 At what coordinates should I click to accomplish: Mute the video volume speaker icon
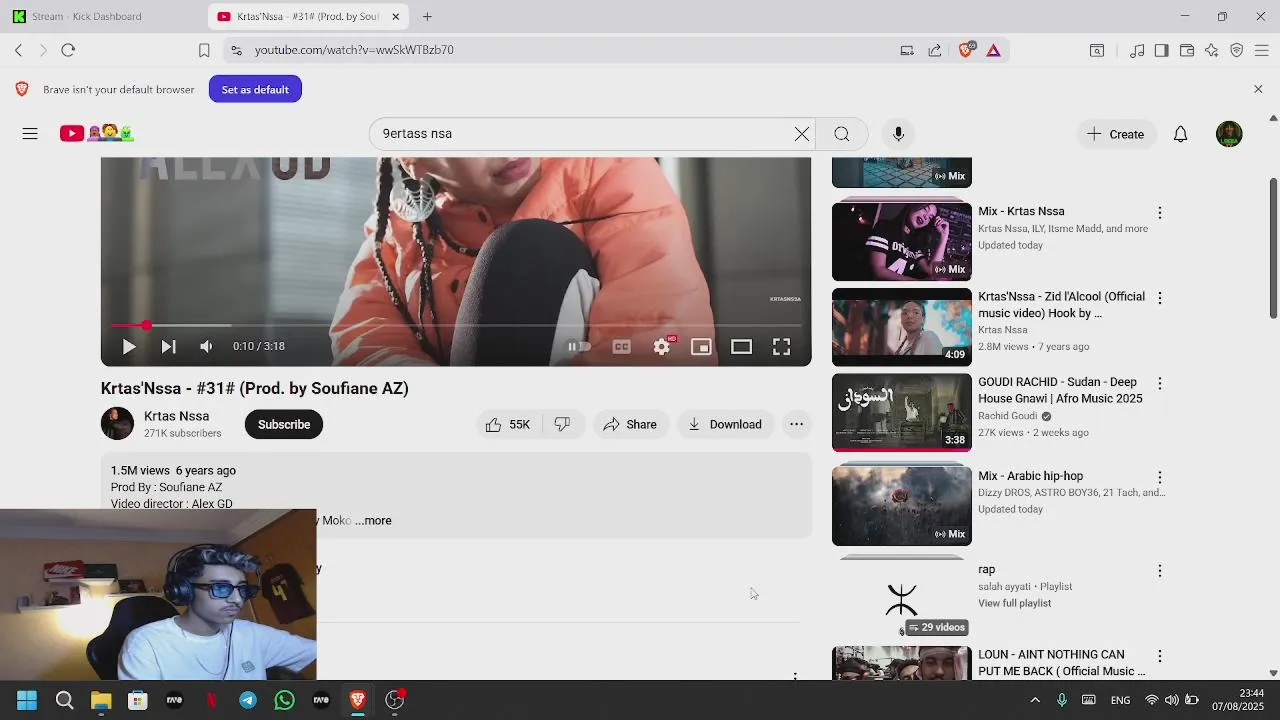206,347
